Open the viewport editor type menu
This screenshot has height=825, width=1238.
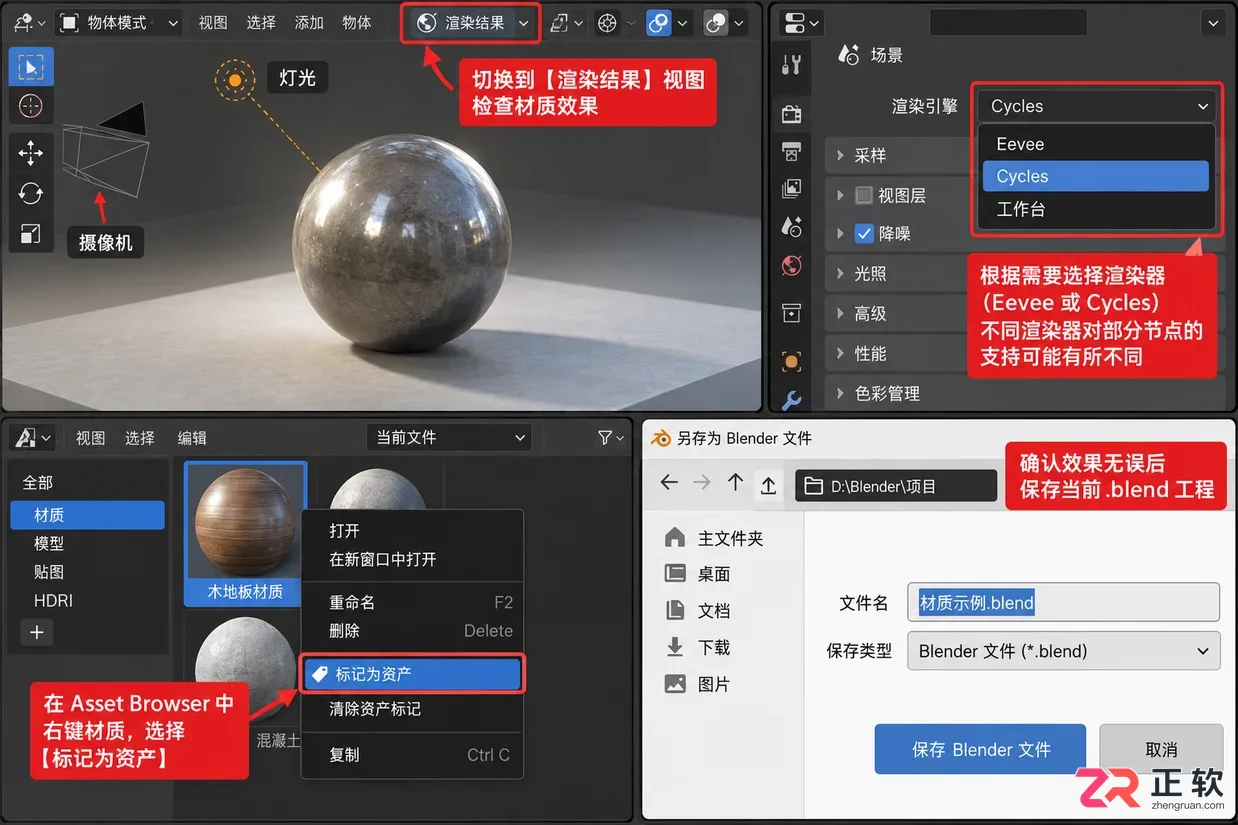[x=28, y=22]
